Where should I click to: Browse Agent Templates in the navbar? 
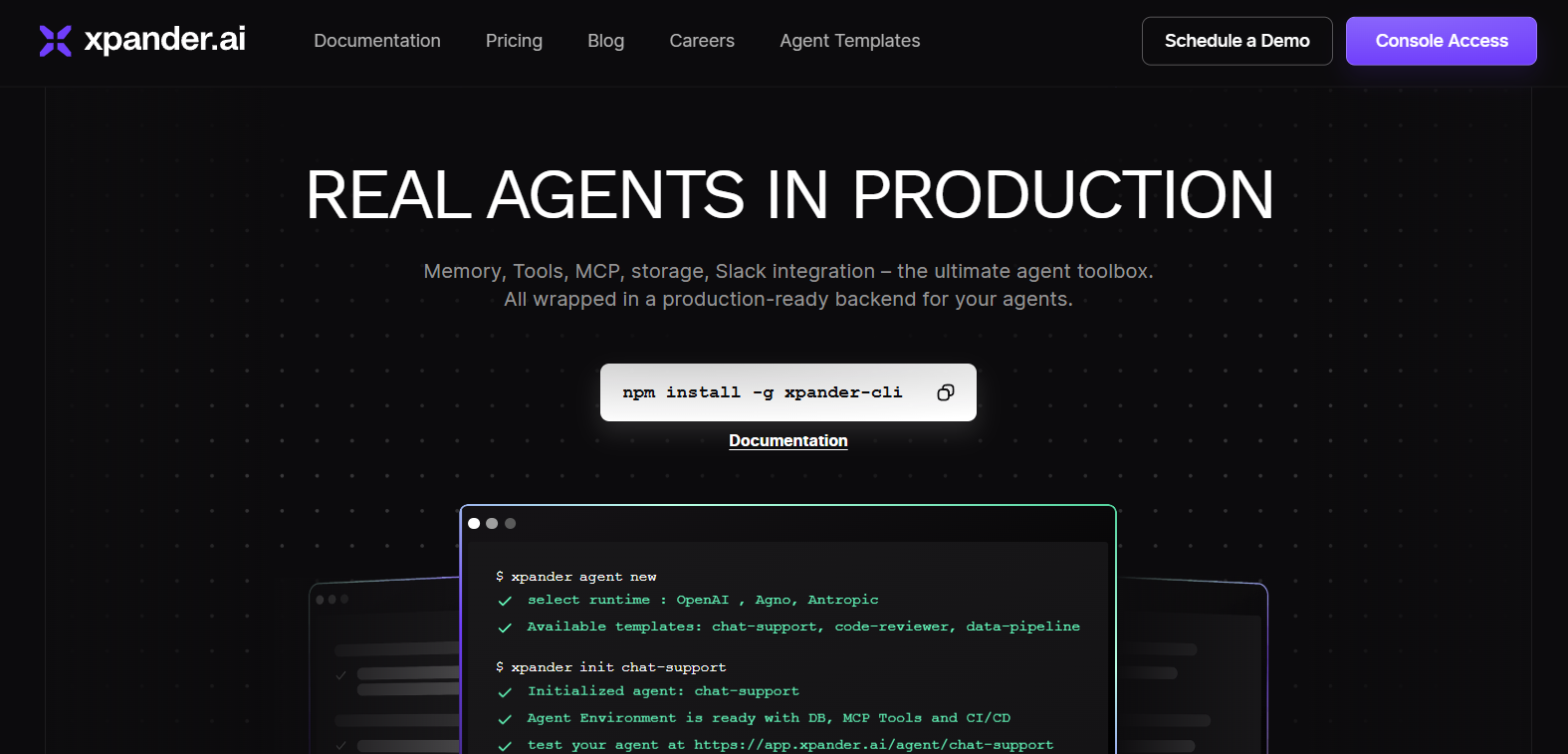click(x=849, y=41)
